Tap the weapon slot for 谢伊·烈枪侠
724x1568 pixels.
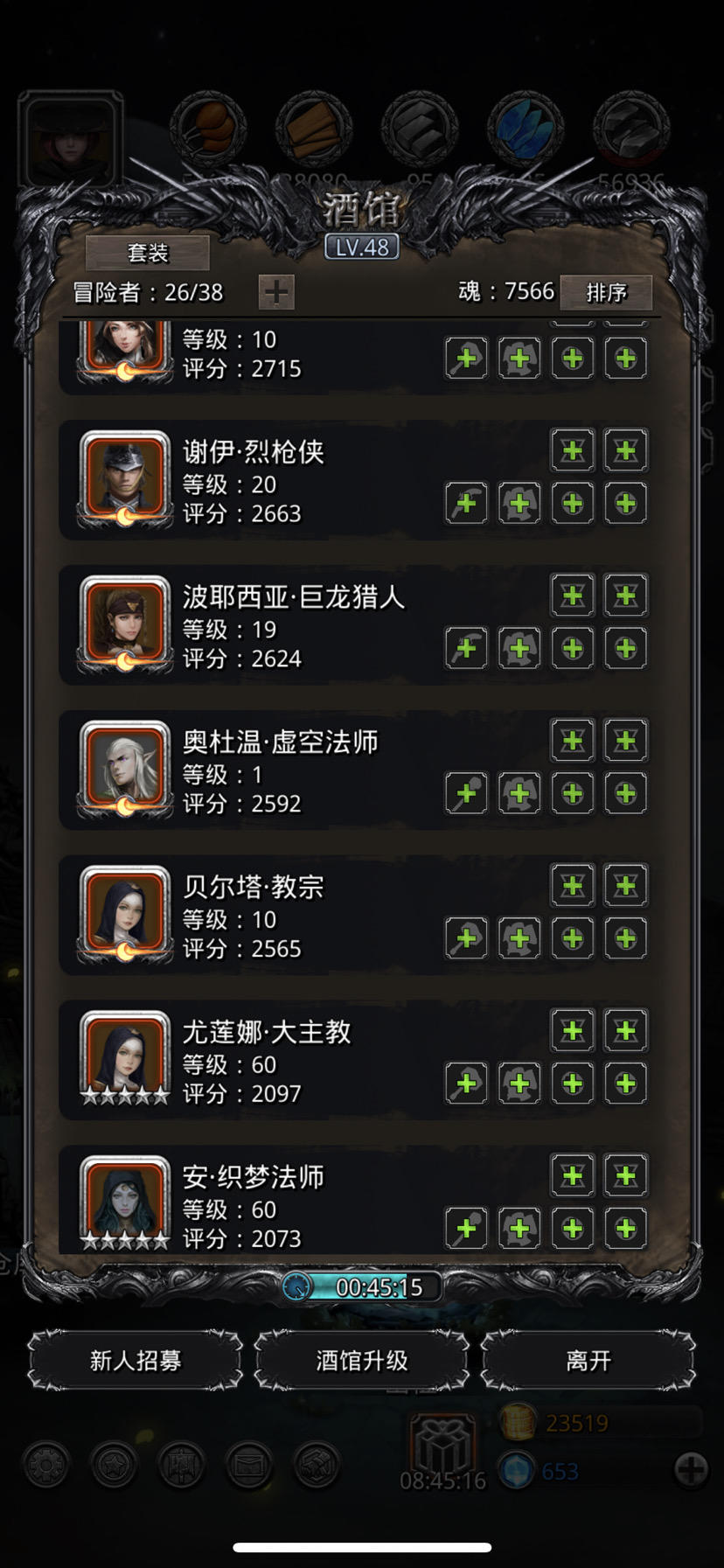pos(466,504)
